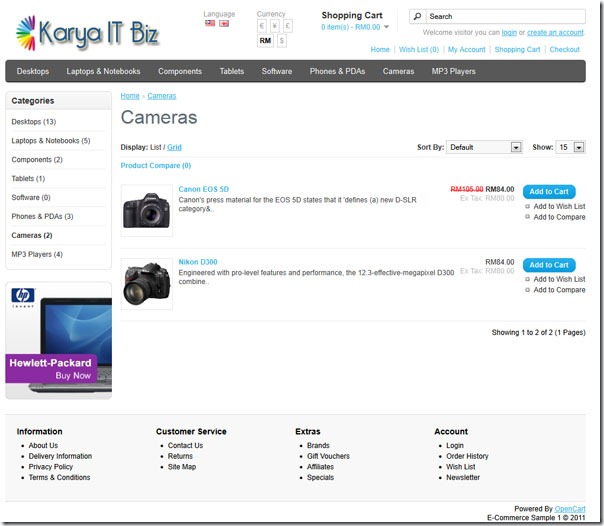Open the MP3 Players menu item
The image size is (604, 526).
click(x=453, y=71)
